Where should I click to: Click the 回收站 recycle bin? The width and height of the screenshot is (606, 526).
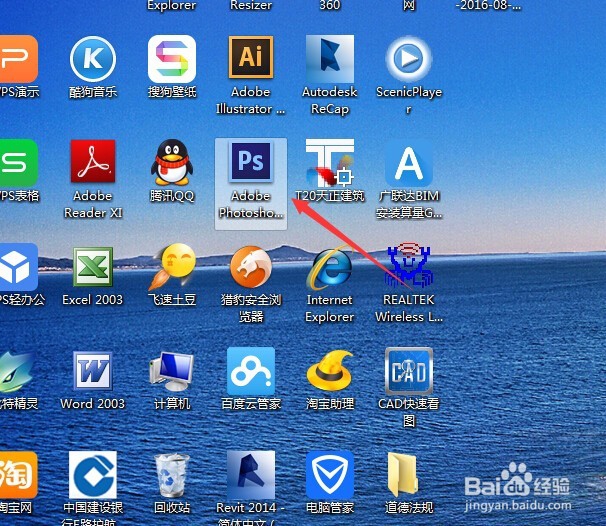point(172,475)
